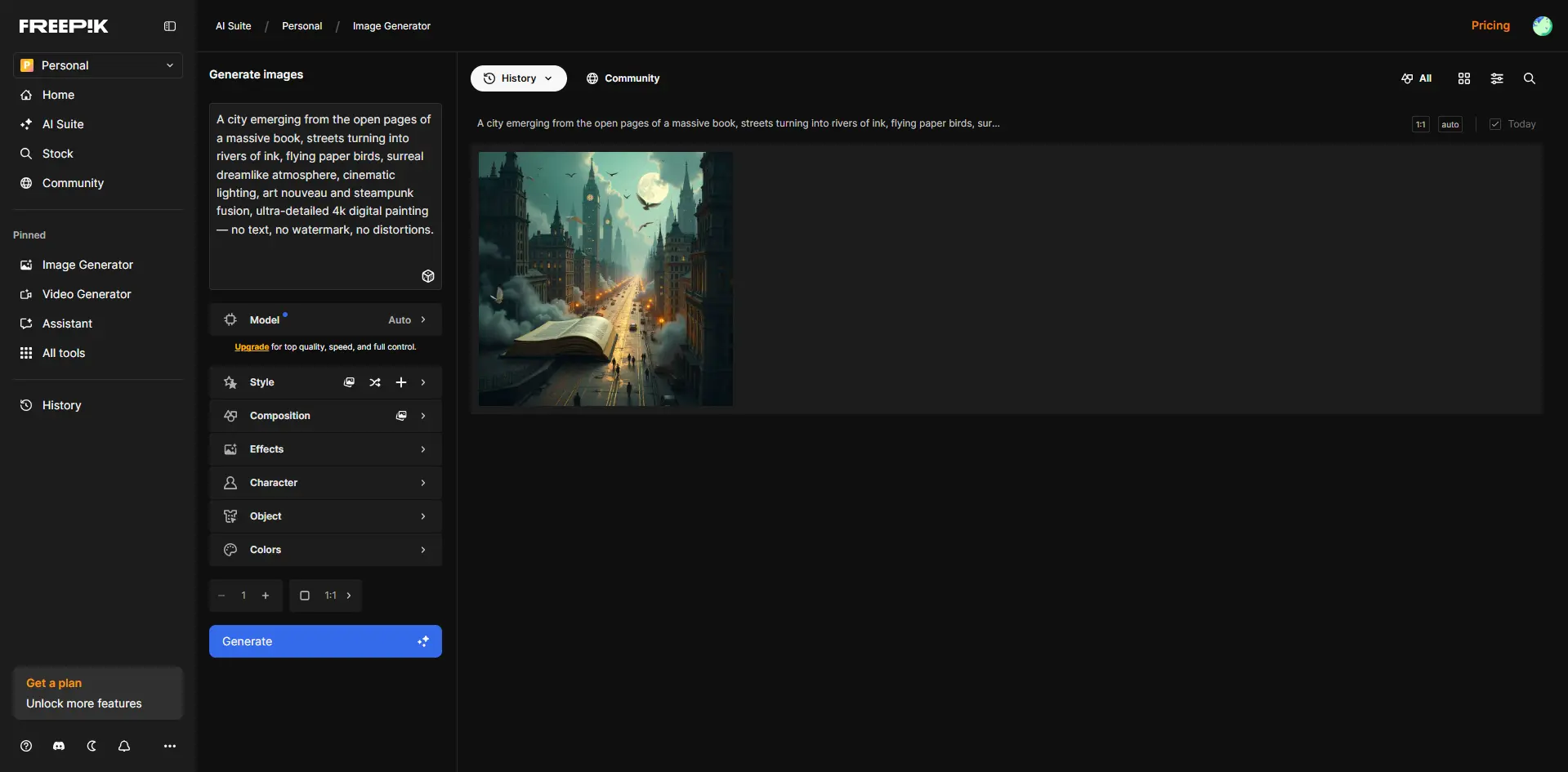
Task: Collapse the sidebar with the panel icon
Action: [170, 26]
